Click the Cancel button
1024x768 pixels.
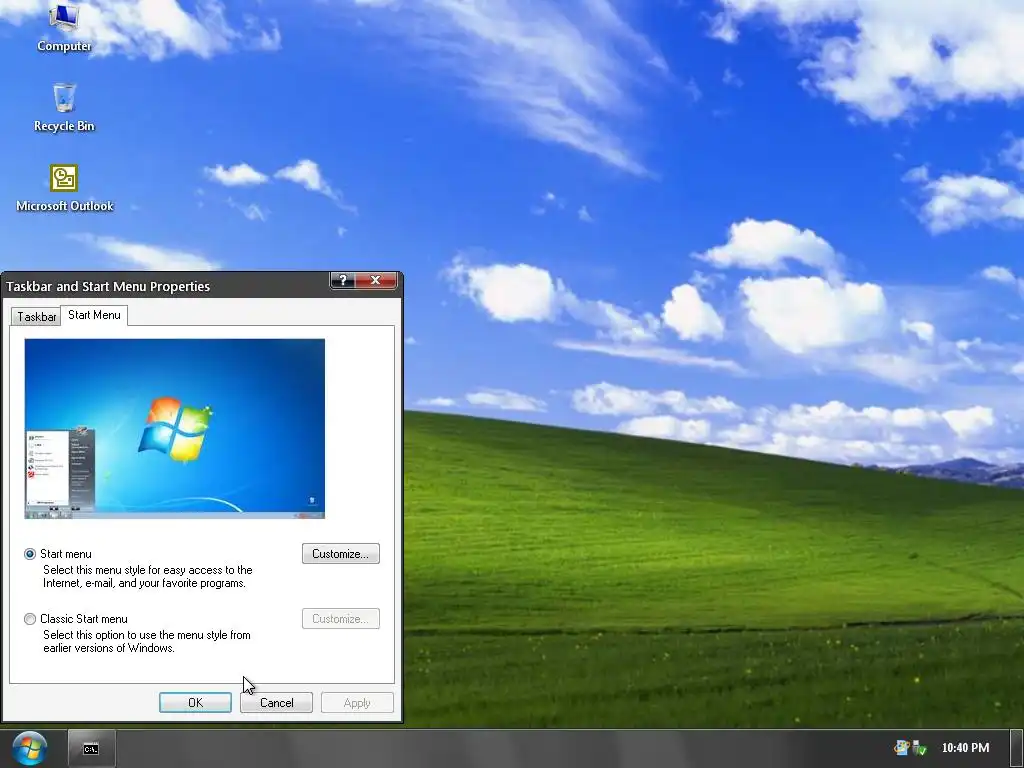[276, 703]
